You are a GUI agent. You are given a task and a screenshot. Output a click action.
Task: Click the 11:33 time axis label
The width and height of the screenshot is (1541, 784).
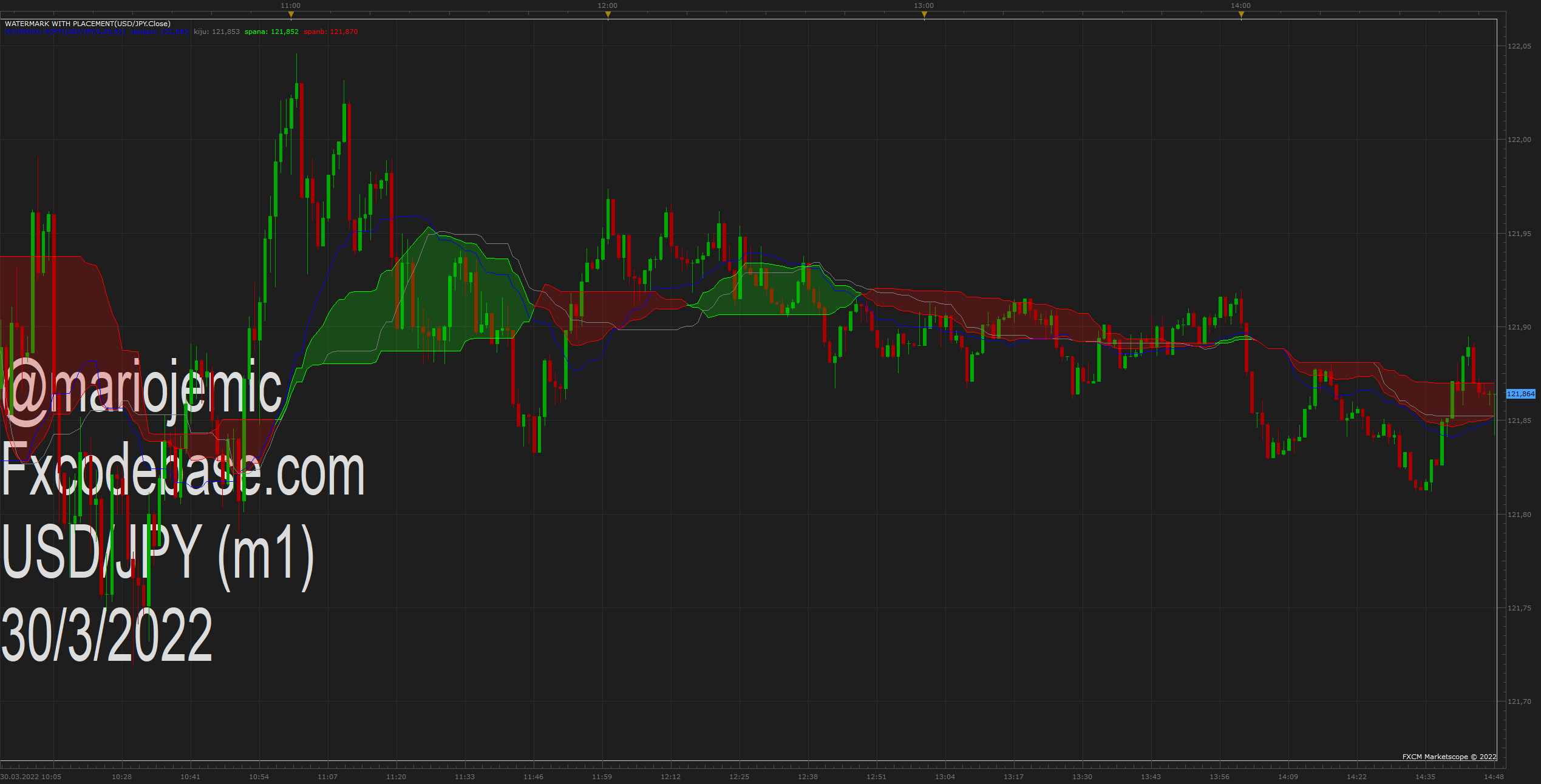465,777
